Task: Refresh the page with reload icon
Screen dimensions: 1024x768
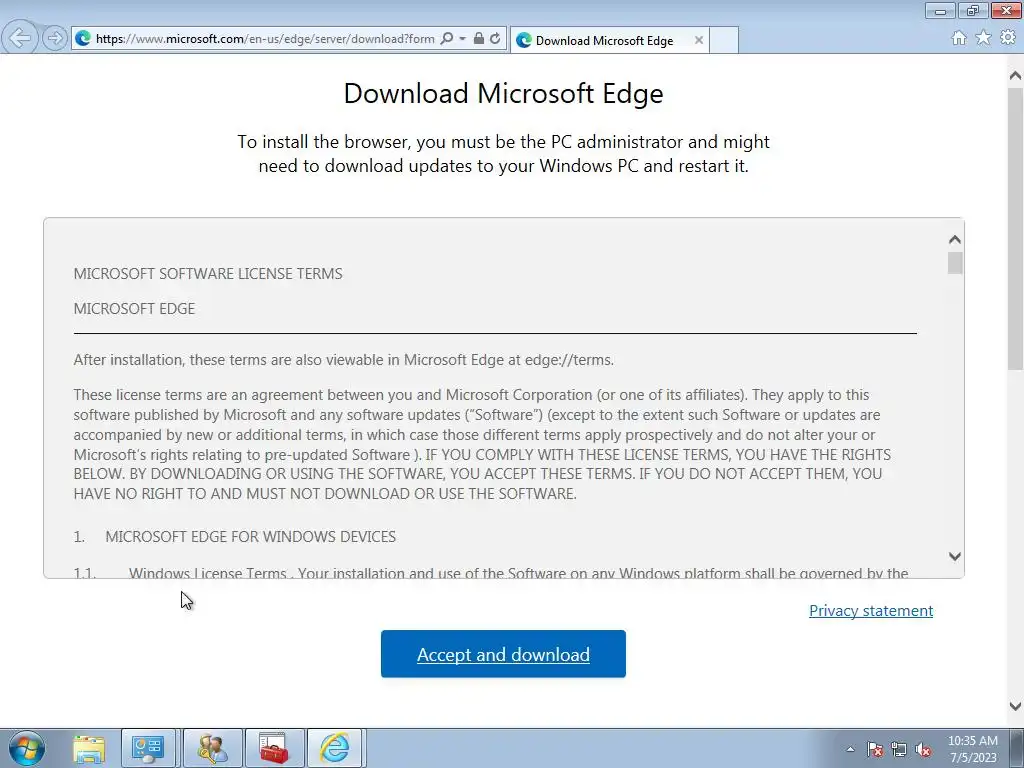Action: tap(495, 39)
